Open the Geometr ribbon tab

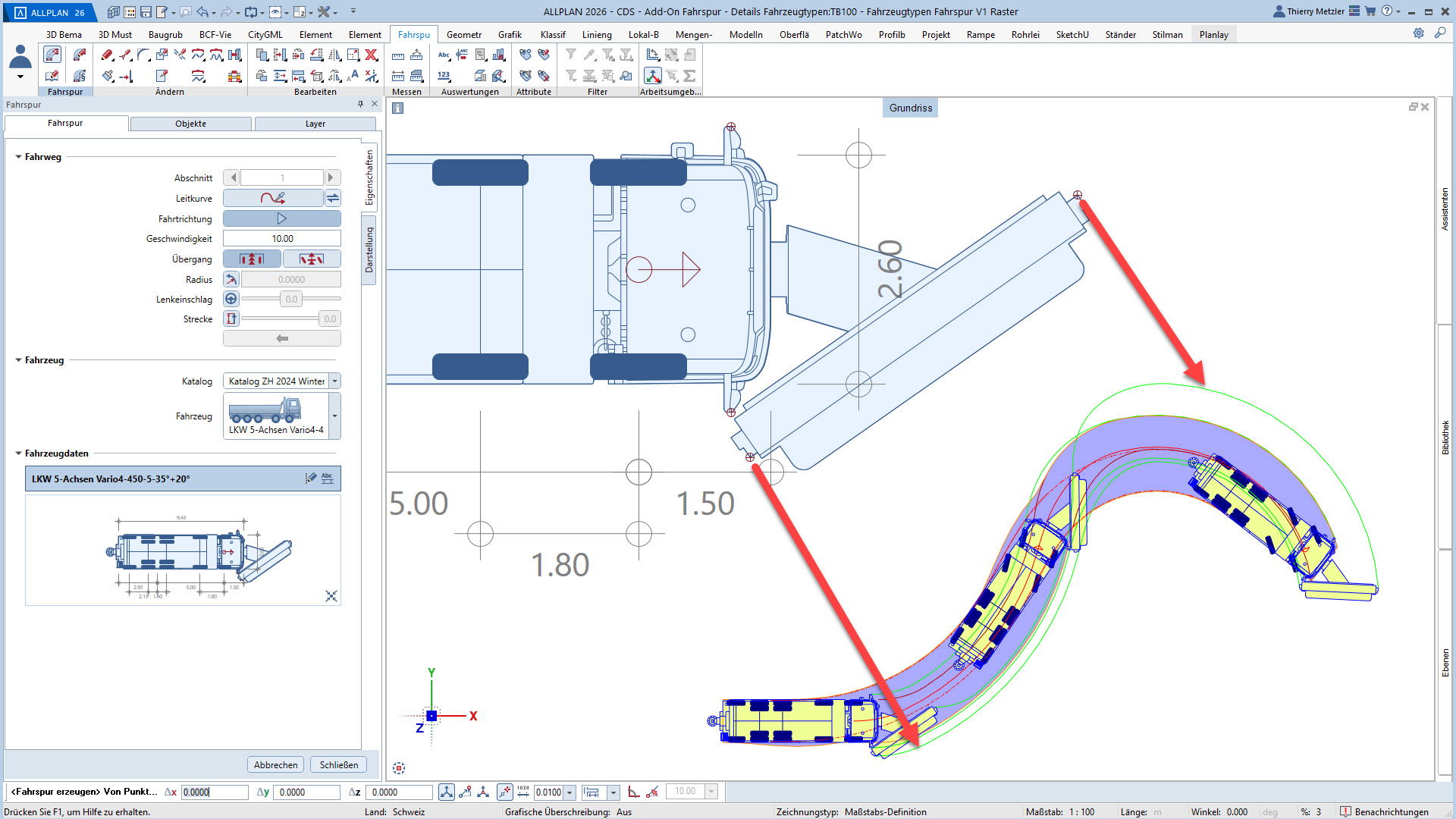coord(463,34)
